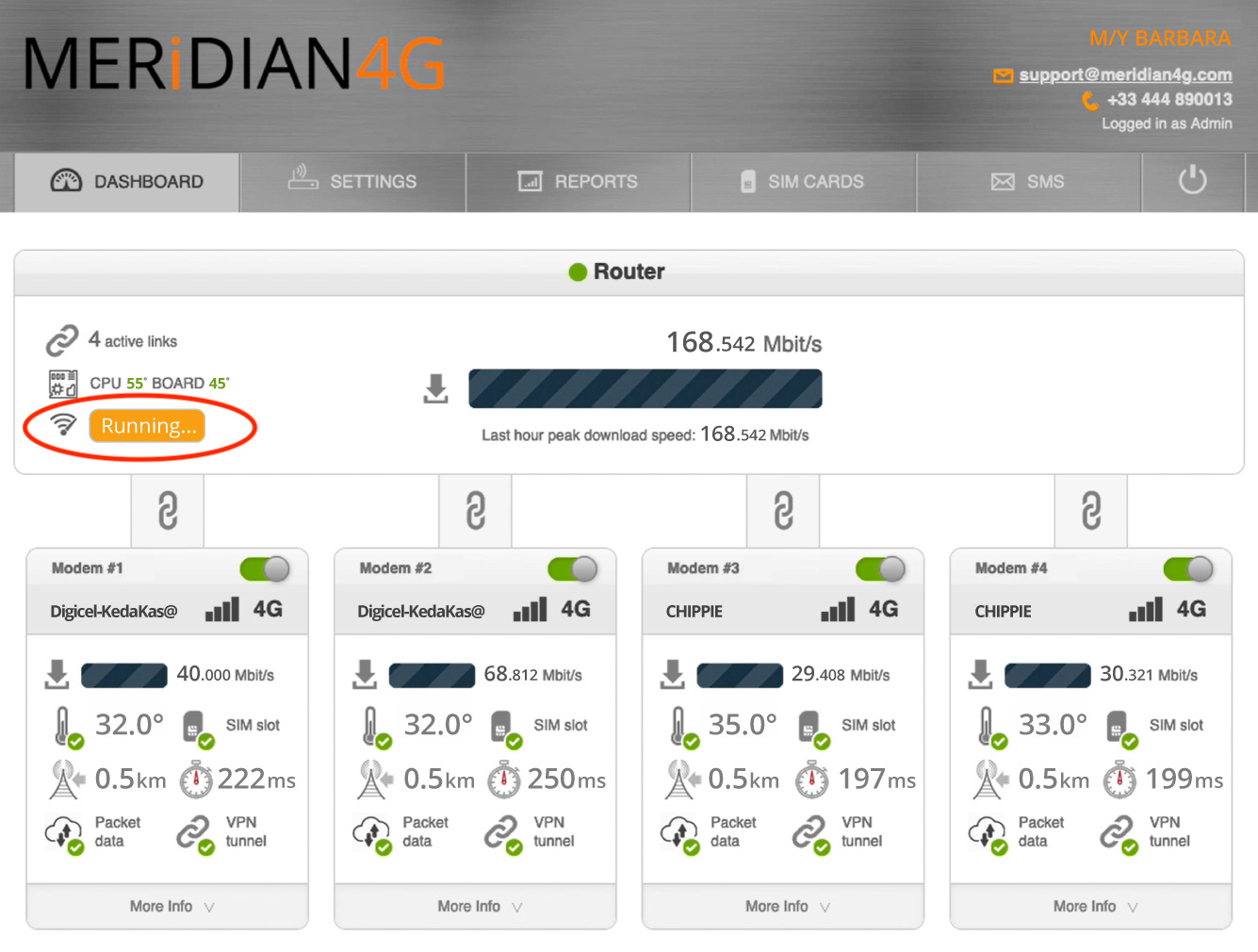
Task: Click the link connector above Modem #3
Action: [783, 511]
